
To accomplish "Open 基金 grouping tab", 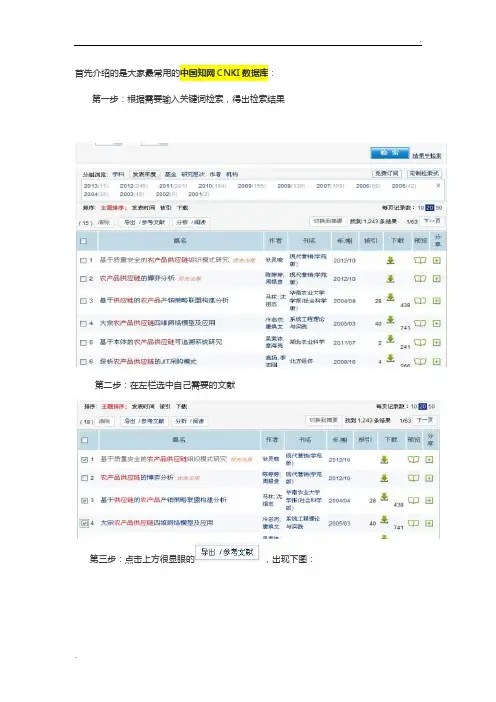I will (x=171, y=174).
